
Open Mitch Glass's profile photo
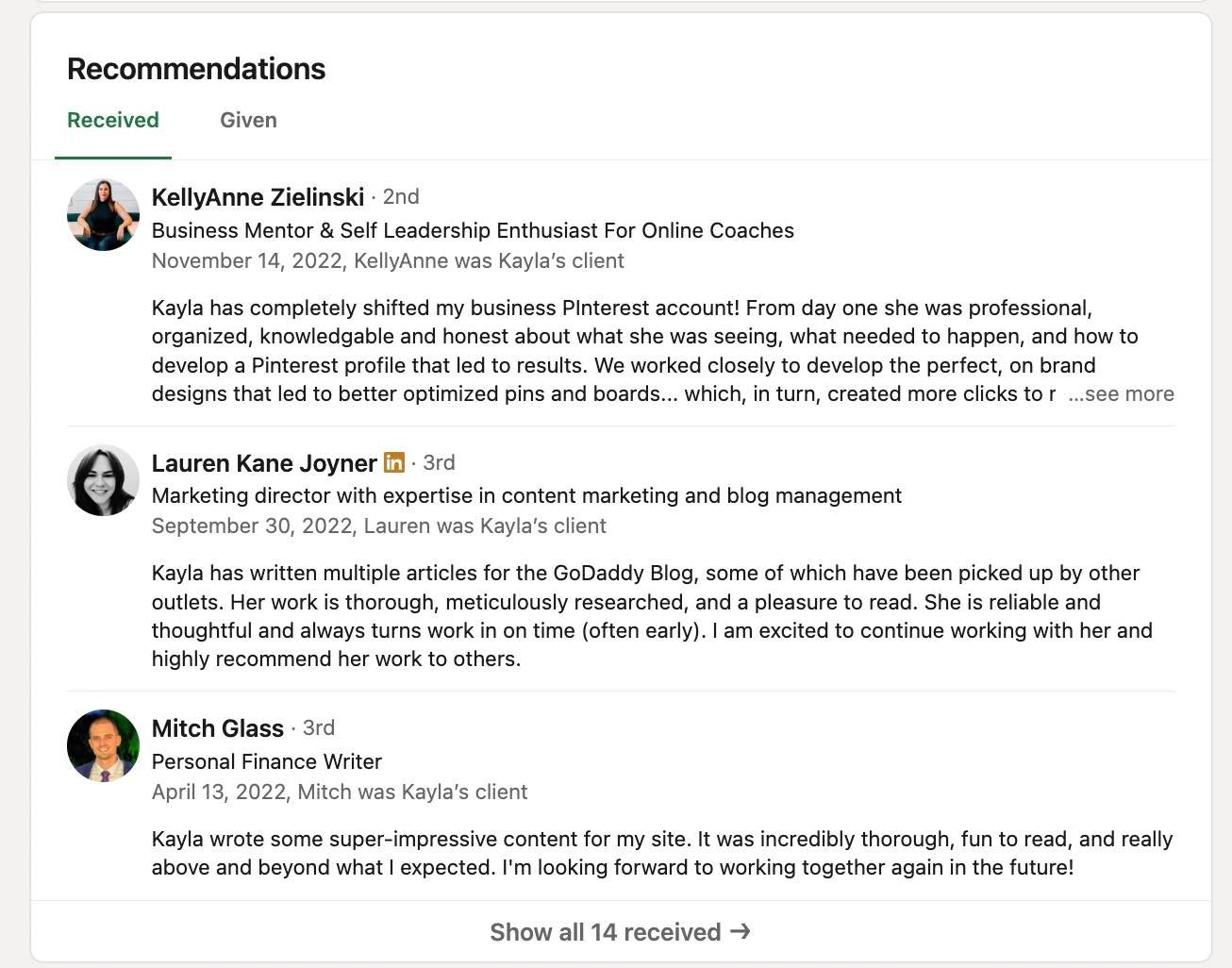[x=104, y=745]
